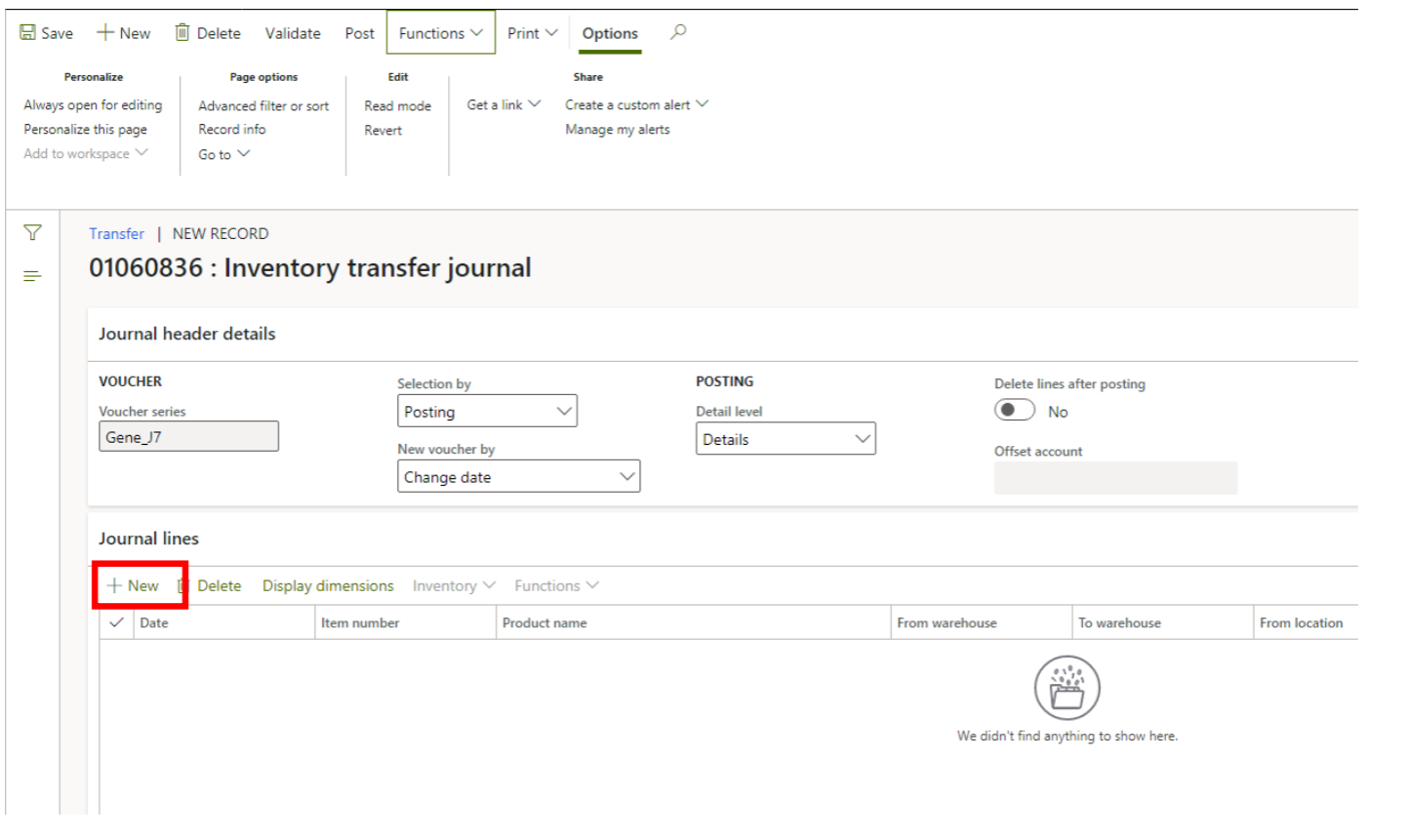Image resolution: width=1411 pixels, height=840 pixels.
Task: Open the filter funnel icon in sidebar
Action: pyautogui.click(x=32, y=233)
